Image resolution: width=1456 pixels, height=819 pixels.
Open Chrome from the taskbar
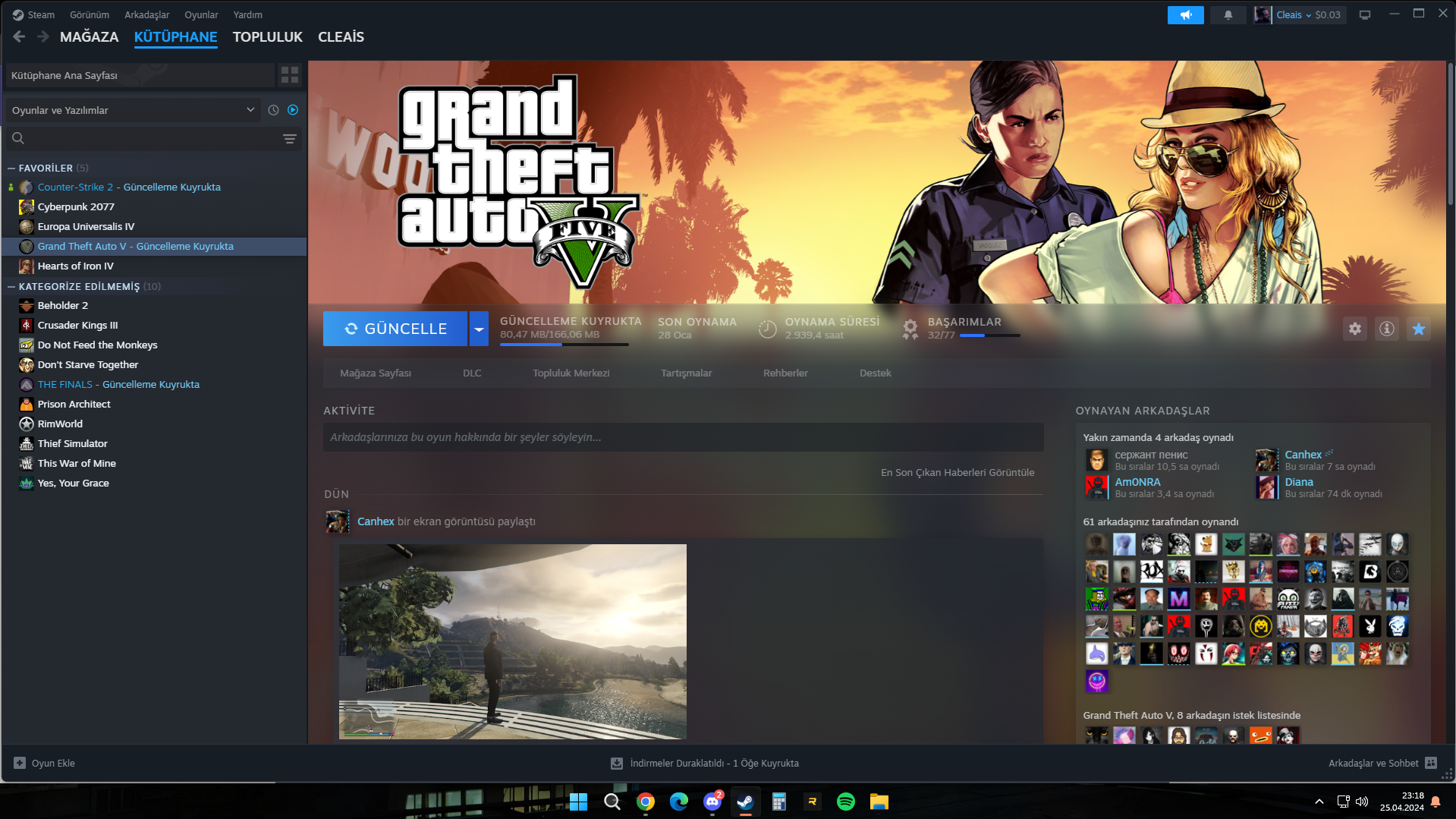coord(646,802)
